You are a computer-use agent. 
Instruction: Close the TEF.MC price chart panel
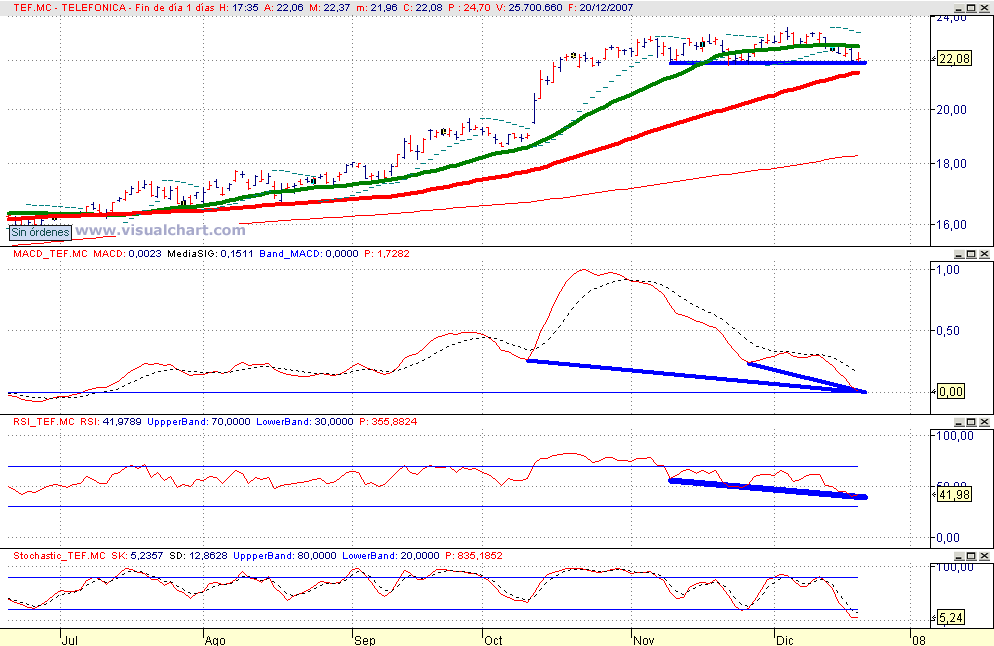click(x=984, y=8)
